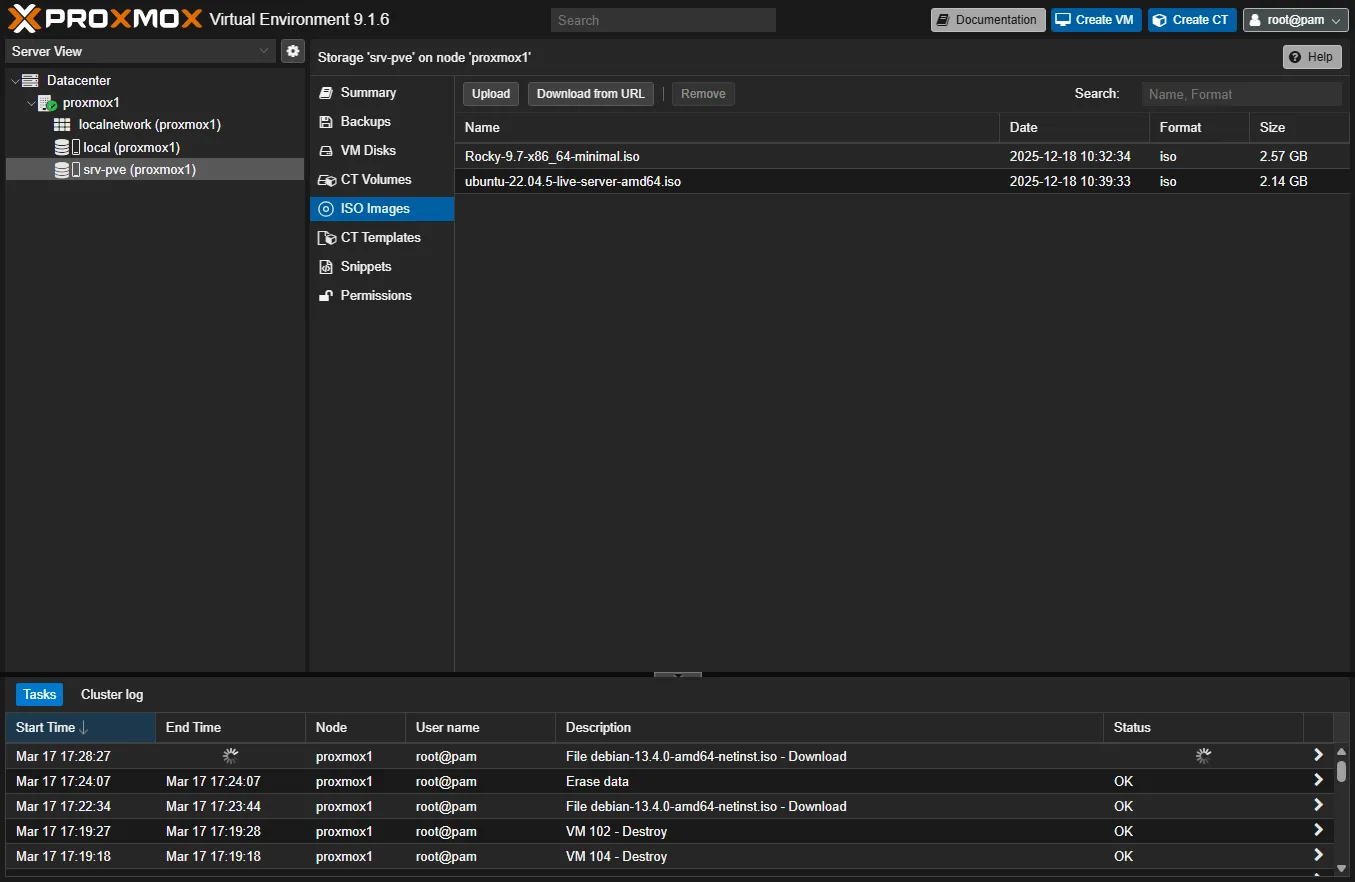
Task: Select Backups in the storage sidebar
Action: 363,121
